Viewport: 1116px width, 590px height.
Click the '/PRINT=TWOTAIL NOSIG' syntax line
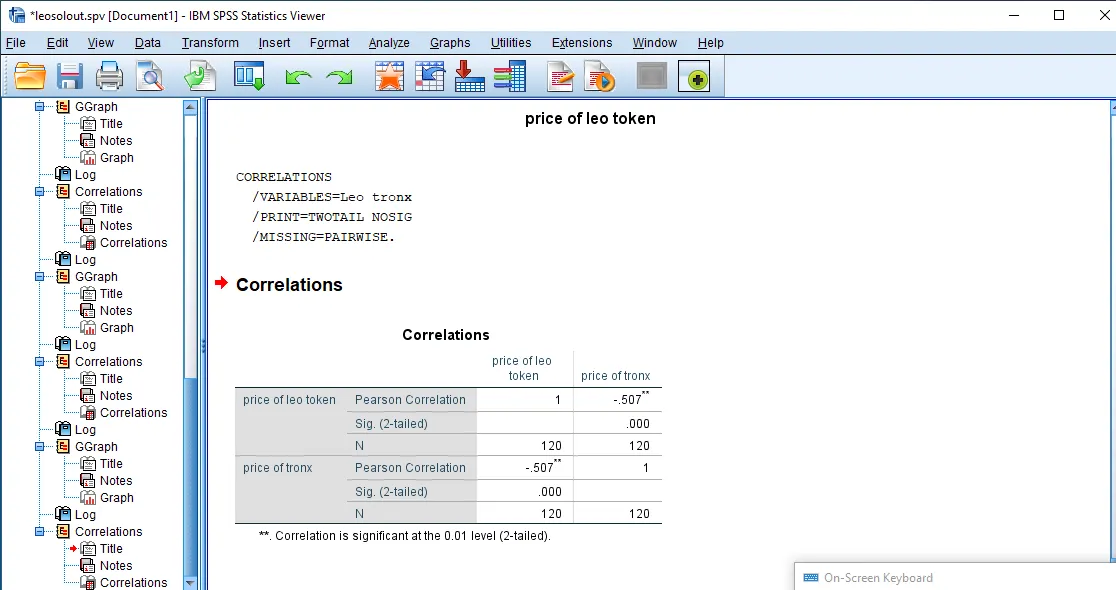(332, 217)
